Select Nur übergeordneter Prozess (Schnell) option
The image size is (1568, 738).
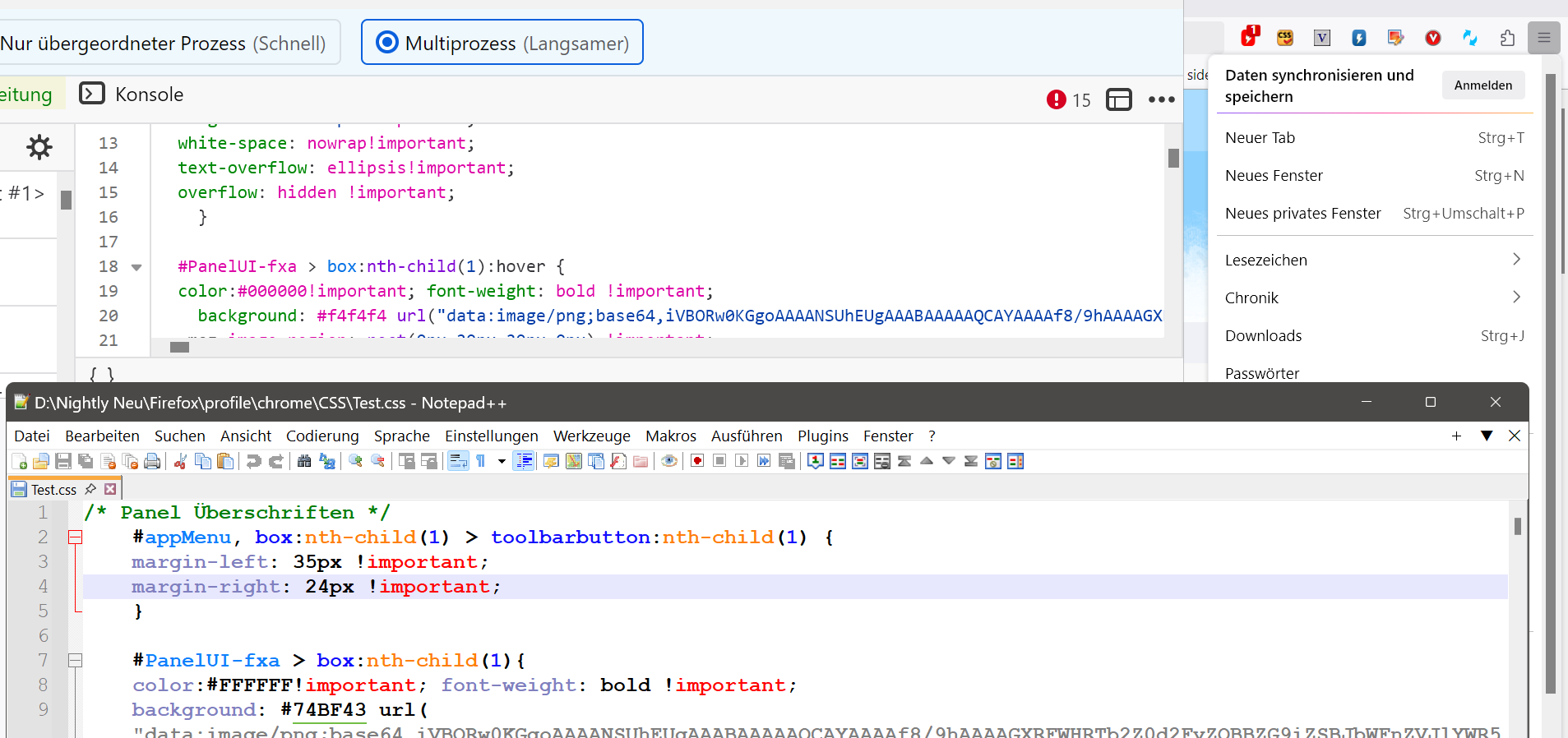163,43
